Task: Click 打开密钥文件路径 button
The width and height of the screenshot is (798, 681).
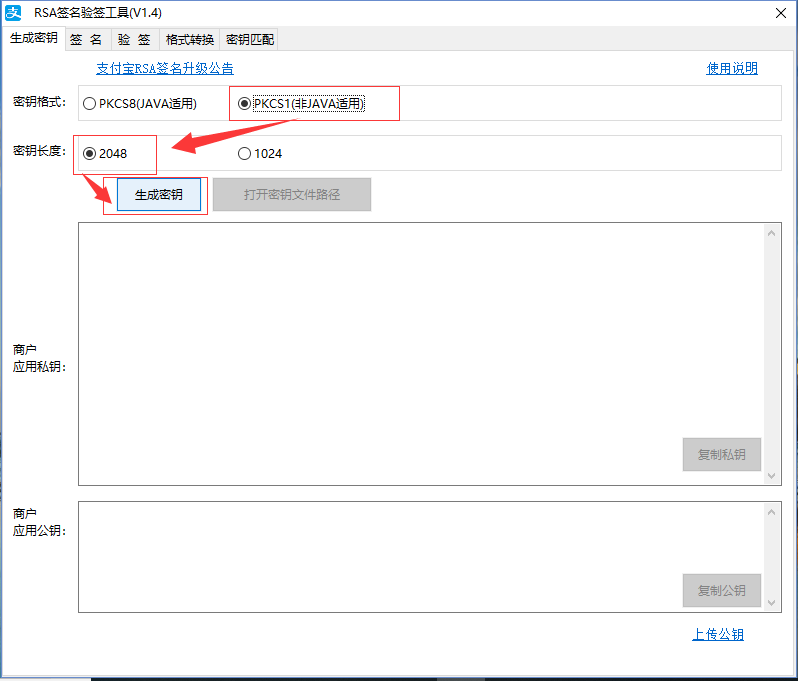Action: click(x=292, y=194)
